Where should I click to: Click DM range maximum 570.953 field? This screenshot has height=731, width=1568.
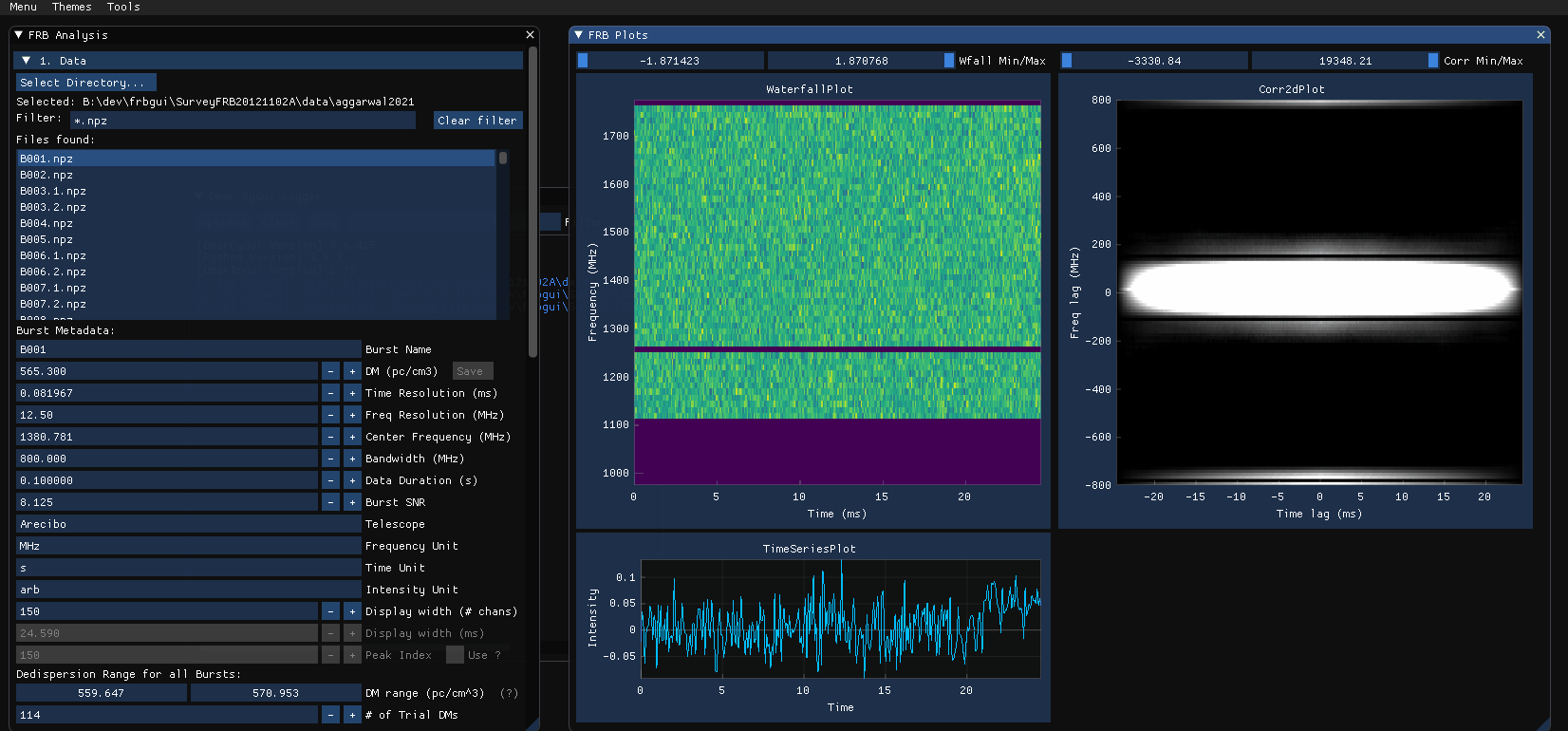[x=275, y=693]
